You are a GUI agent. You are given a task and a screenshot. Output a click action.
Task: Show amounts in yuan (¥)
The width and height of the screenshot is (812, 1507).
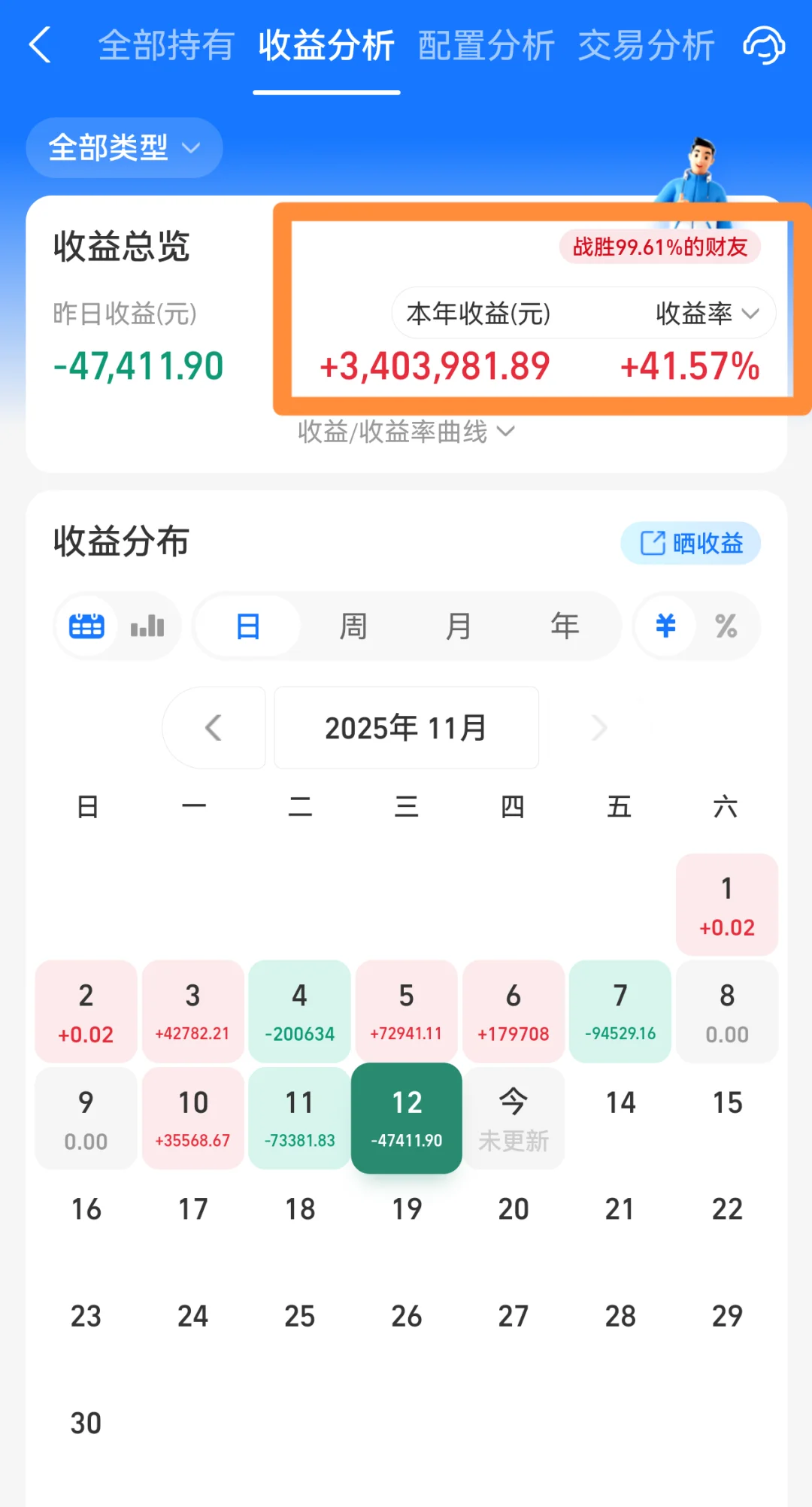pos(665,626)
